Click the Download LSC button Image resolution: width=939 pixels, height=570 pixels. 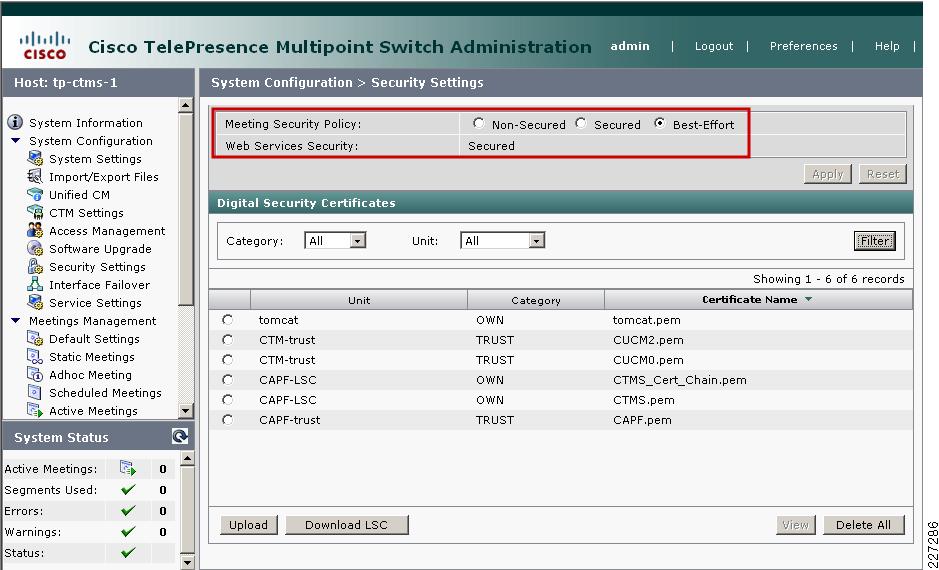point(347,525)
